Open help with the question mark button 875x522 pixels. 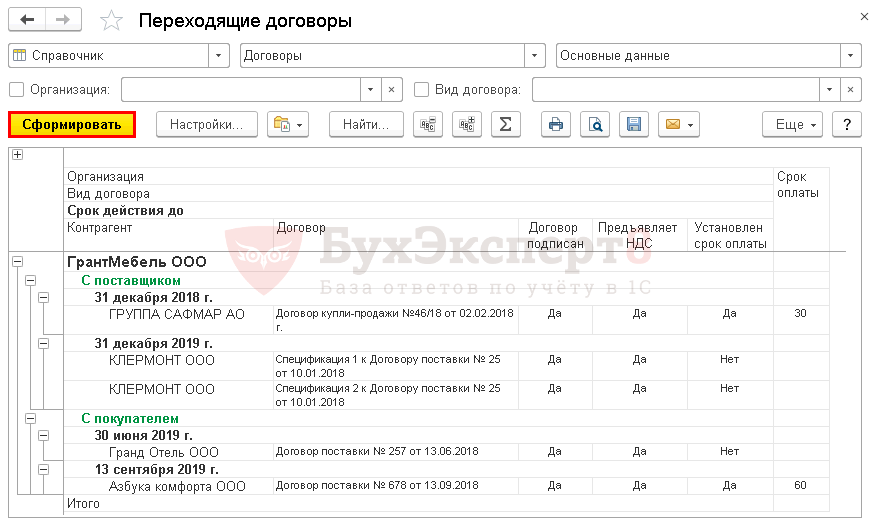click(x=847, y=124)
